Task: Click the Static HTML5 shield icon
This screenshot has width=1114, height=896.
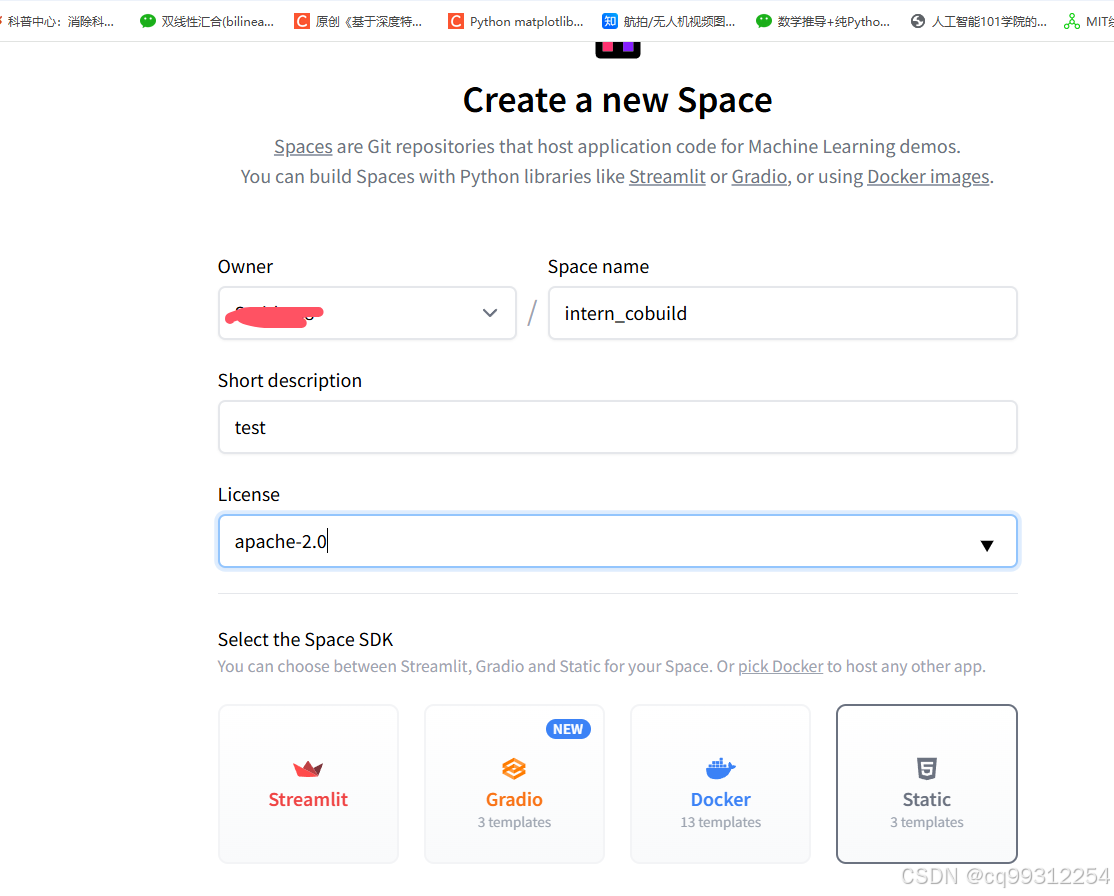Action: click(x=926, y=768)
